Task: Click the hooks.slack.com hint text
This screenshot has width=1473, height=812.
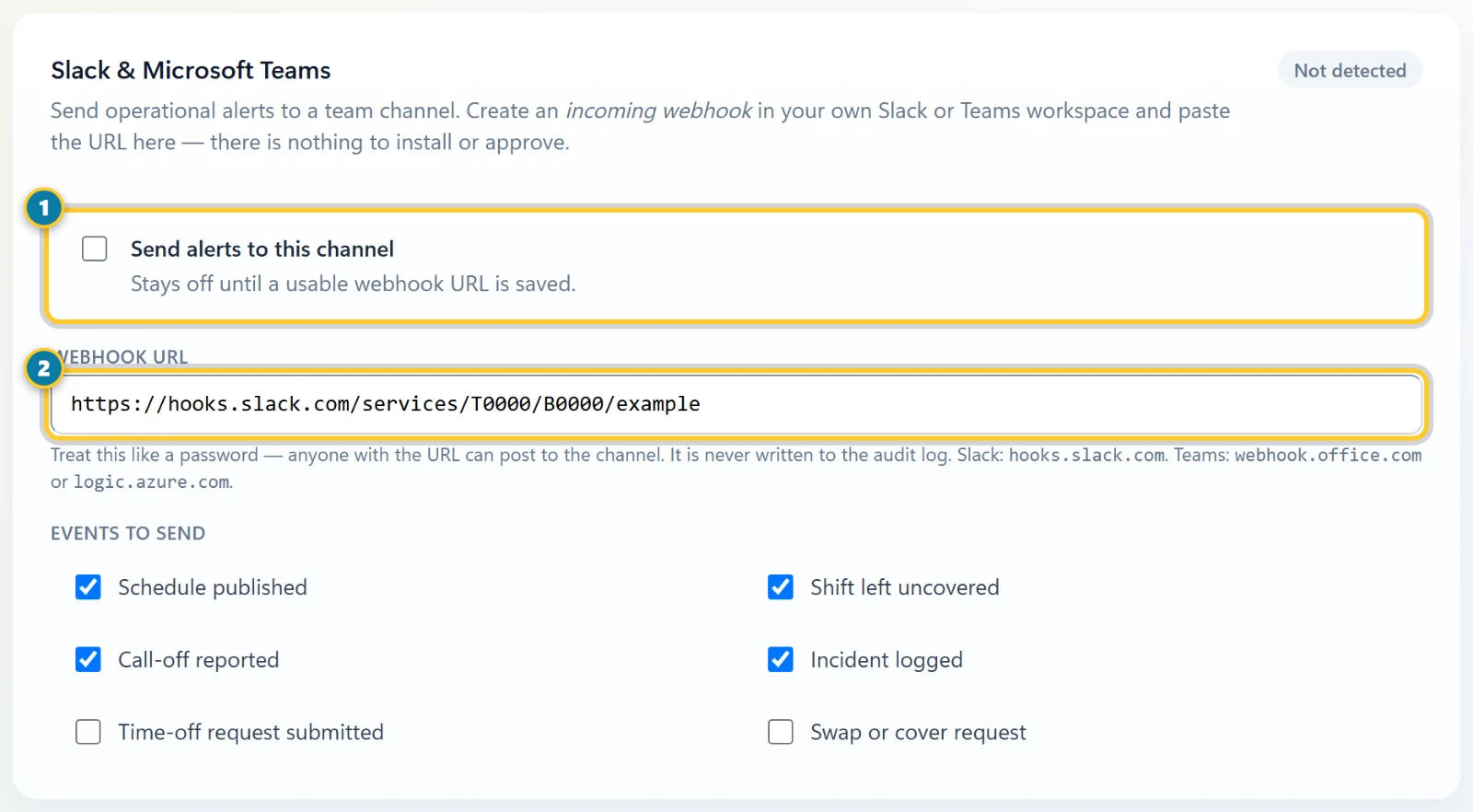Action: 1086,455
